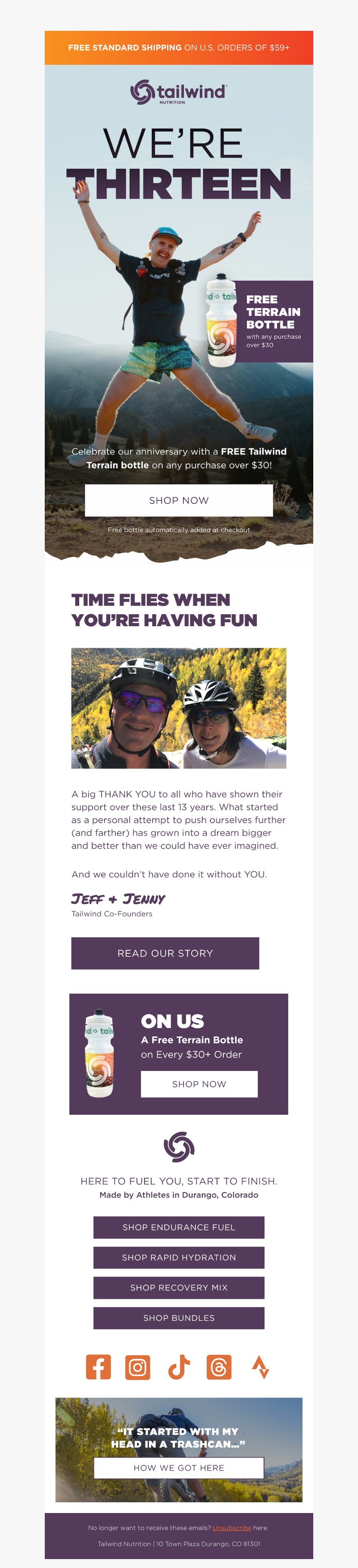
Task: Open the Threads social icon
Action: pyautogui.click(x=219, y=1367)
